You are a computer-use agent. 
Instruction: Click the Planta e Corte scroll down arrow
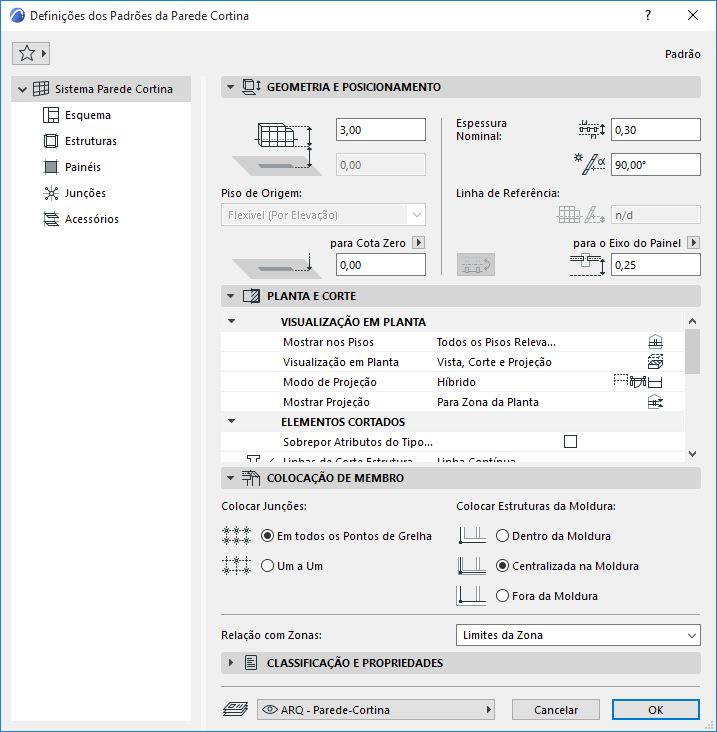click(693, 453)
